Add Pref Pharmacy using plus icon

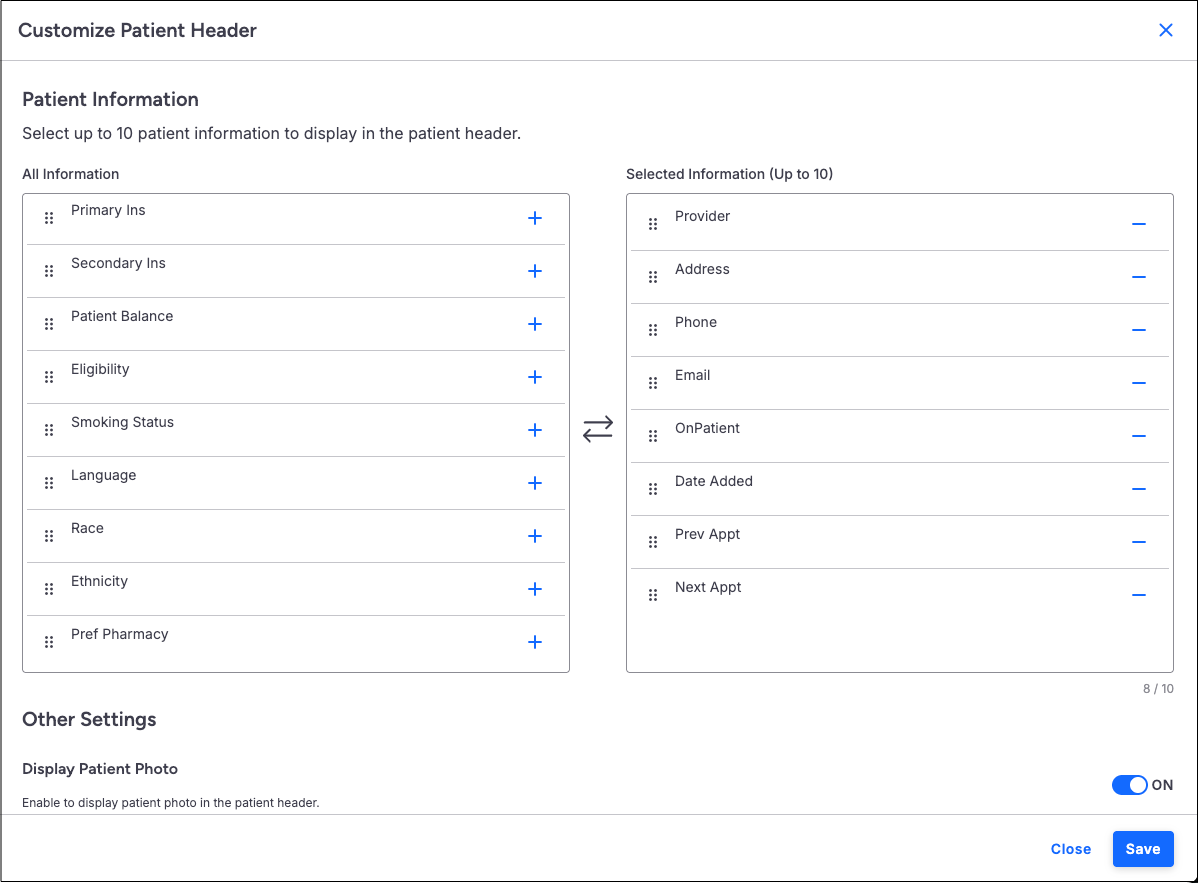535,642
